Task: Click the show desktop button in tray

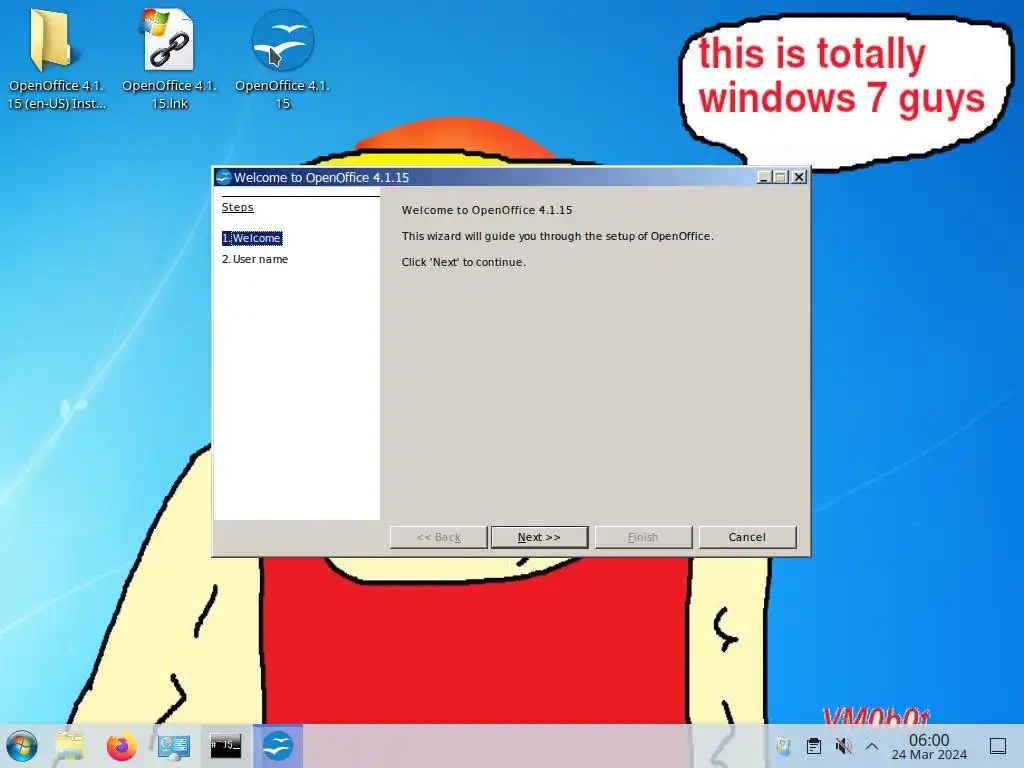Action: (x=998, y=746)
